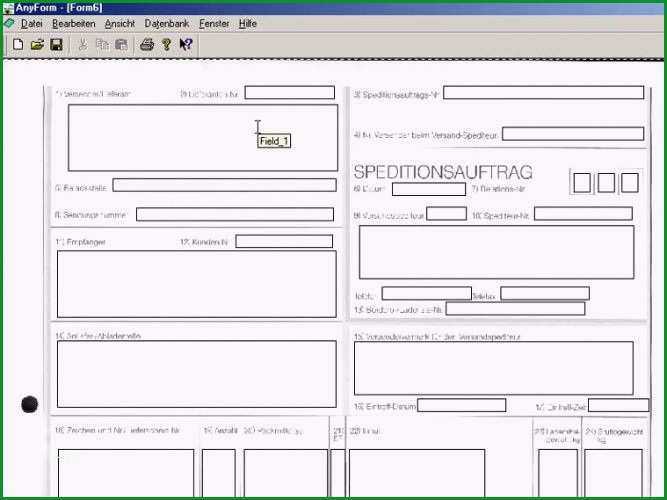Click the large Empfänger address box
This screenshot has width=667, height=500.
tap(197, 284)
